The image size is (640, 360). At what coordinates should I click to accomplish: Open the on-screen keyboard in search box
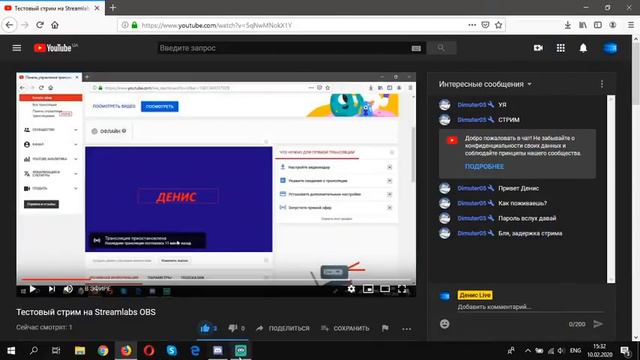tap(416, 48)
